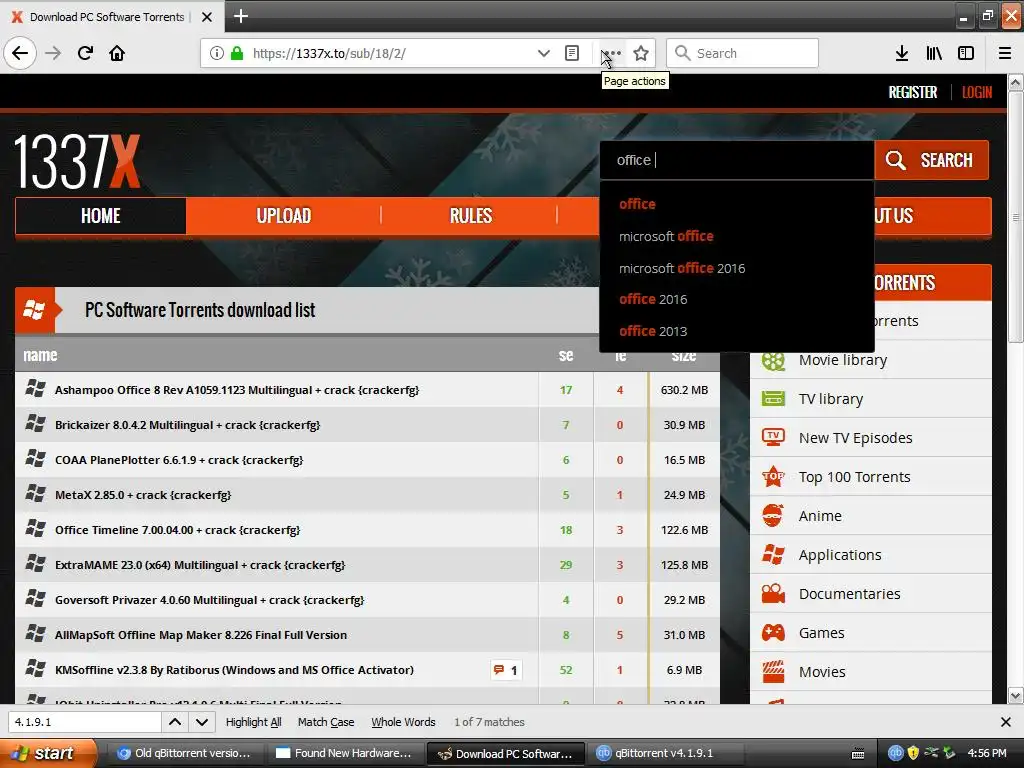Click the orange SEARCH button

(x=932, y=160)
